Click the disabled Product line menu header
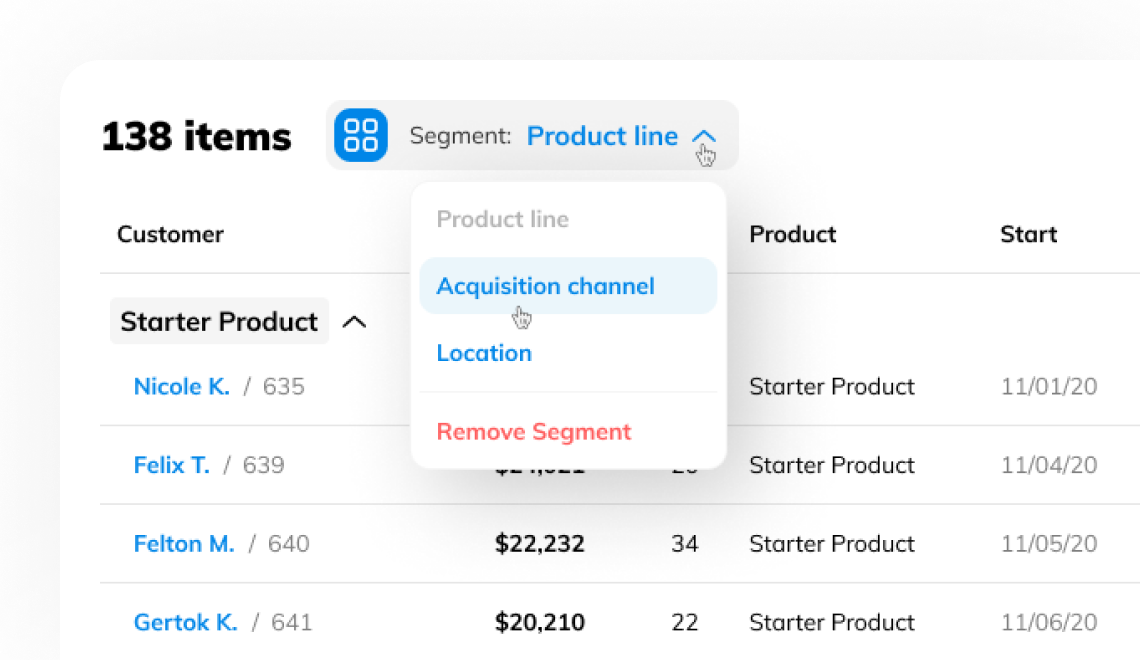The height and width of the screenshot is (660, 1140). pos(503,219)
